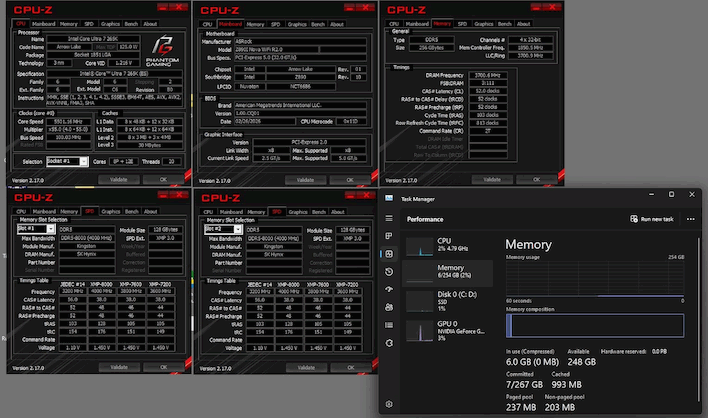Image resolution: width=708 pixels, height=418 pixels.
Task: Select CPU performance graph entry
Action: point(448,246)
